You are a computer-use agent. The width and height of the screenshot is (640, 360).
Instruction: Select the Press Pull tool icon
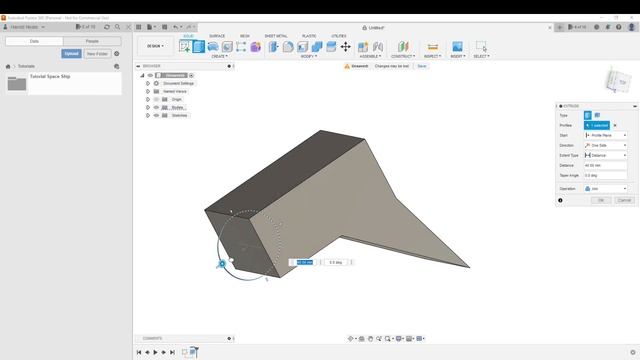273,47
